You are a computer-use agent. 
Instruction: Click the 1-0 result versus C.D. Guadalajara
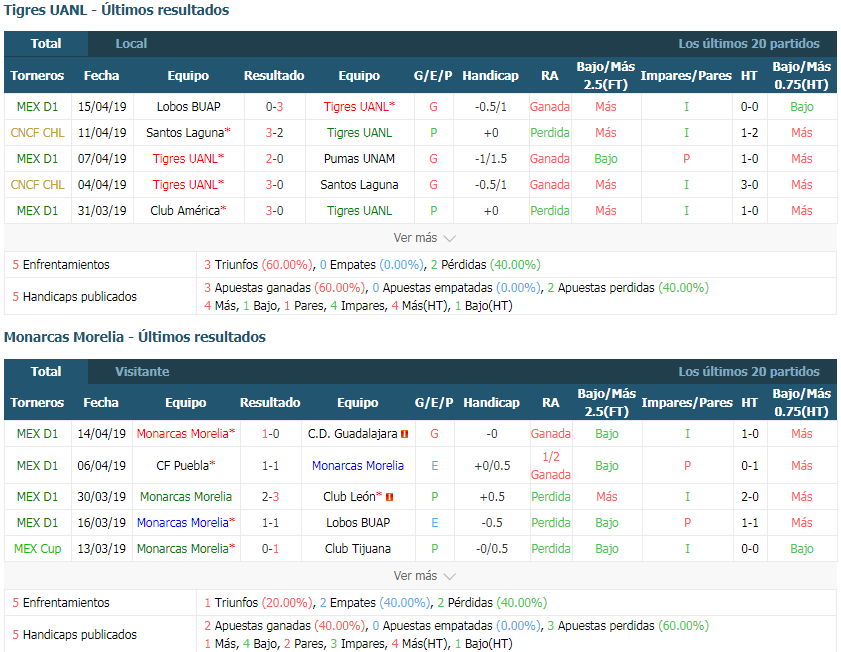coord(270,434)
